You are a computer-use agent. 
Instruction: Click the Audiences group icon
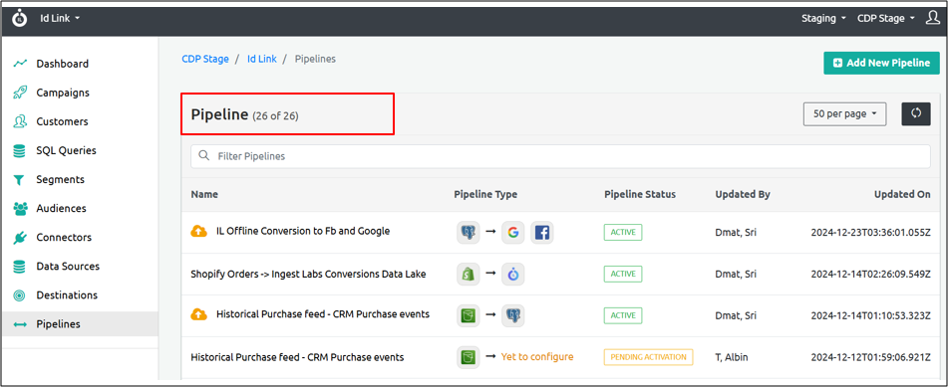click(x=20, y=209)
